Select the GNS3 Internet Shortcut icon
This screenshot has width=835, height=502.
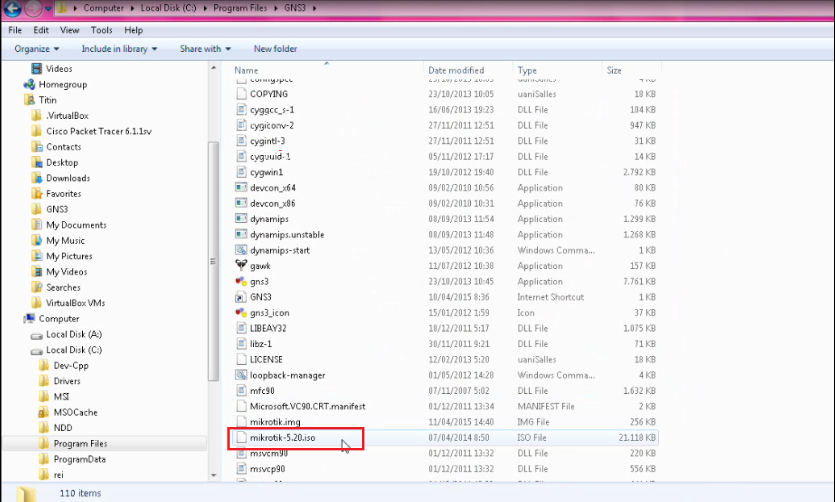click(241, 297)
